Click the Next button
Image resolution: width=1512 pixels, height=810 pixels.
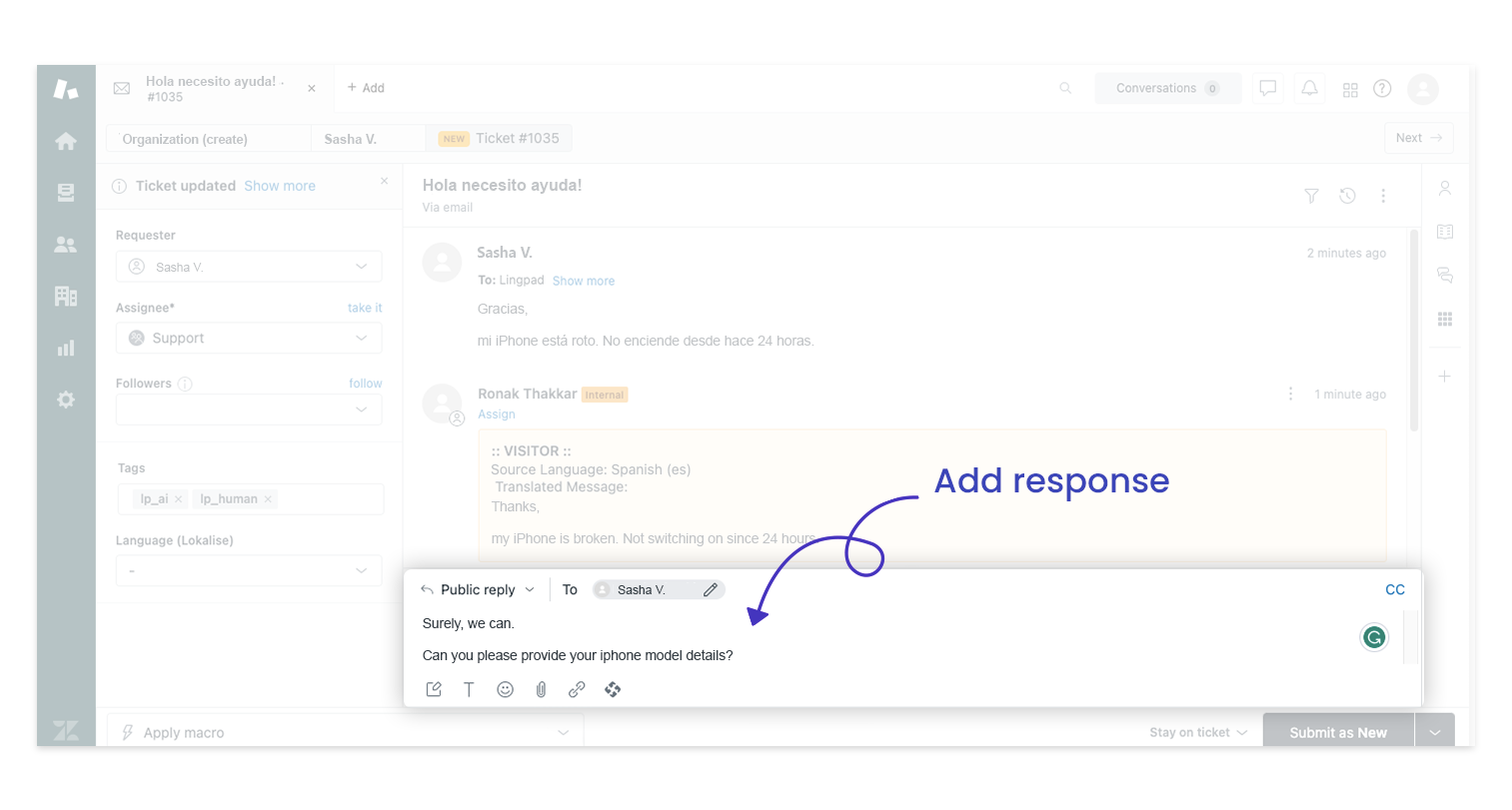coord(1419,138)
